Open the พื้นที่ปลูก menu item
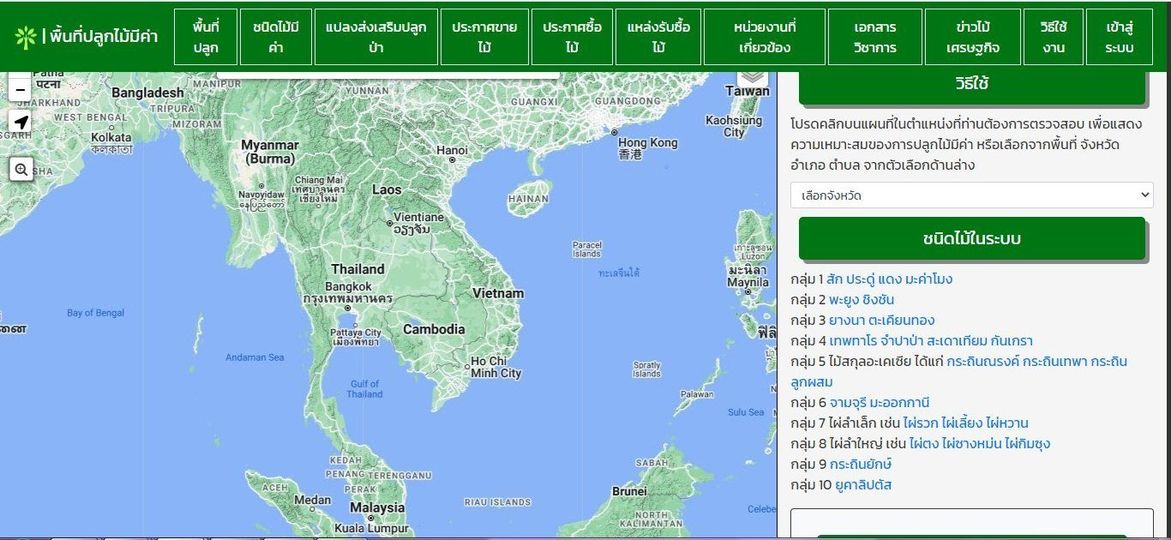This screenshot has height=540, width=1171. pyautogui.click(x=205, y=37)
